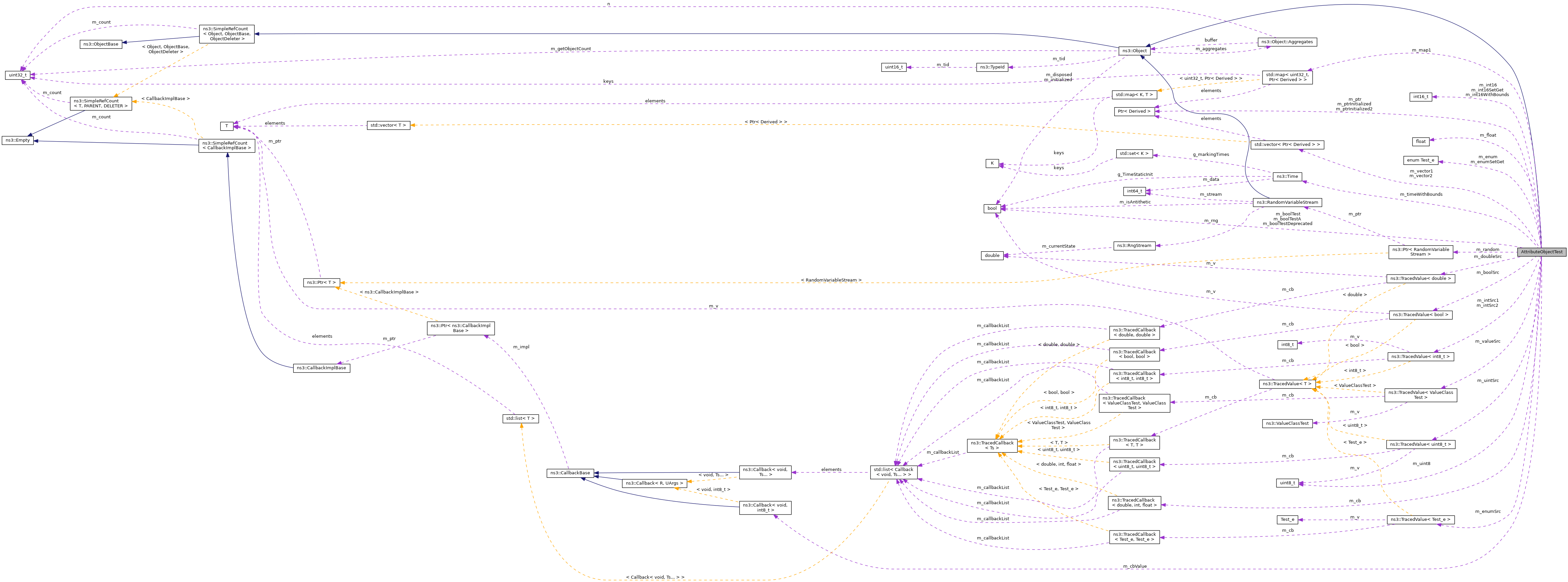Select std::vector< Ptr< Derived > > node
1568x582 pixels.
[1287, 144]
